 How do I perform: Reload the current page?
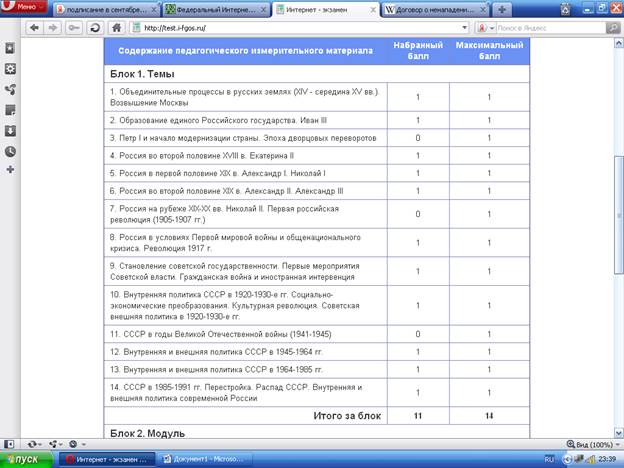click(x=95, y=28)
